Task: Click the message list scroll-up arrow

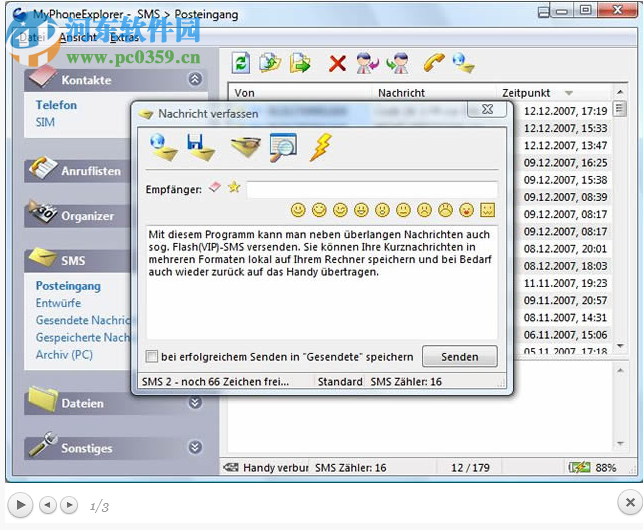Action: coord(620,92)
